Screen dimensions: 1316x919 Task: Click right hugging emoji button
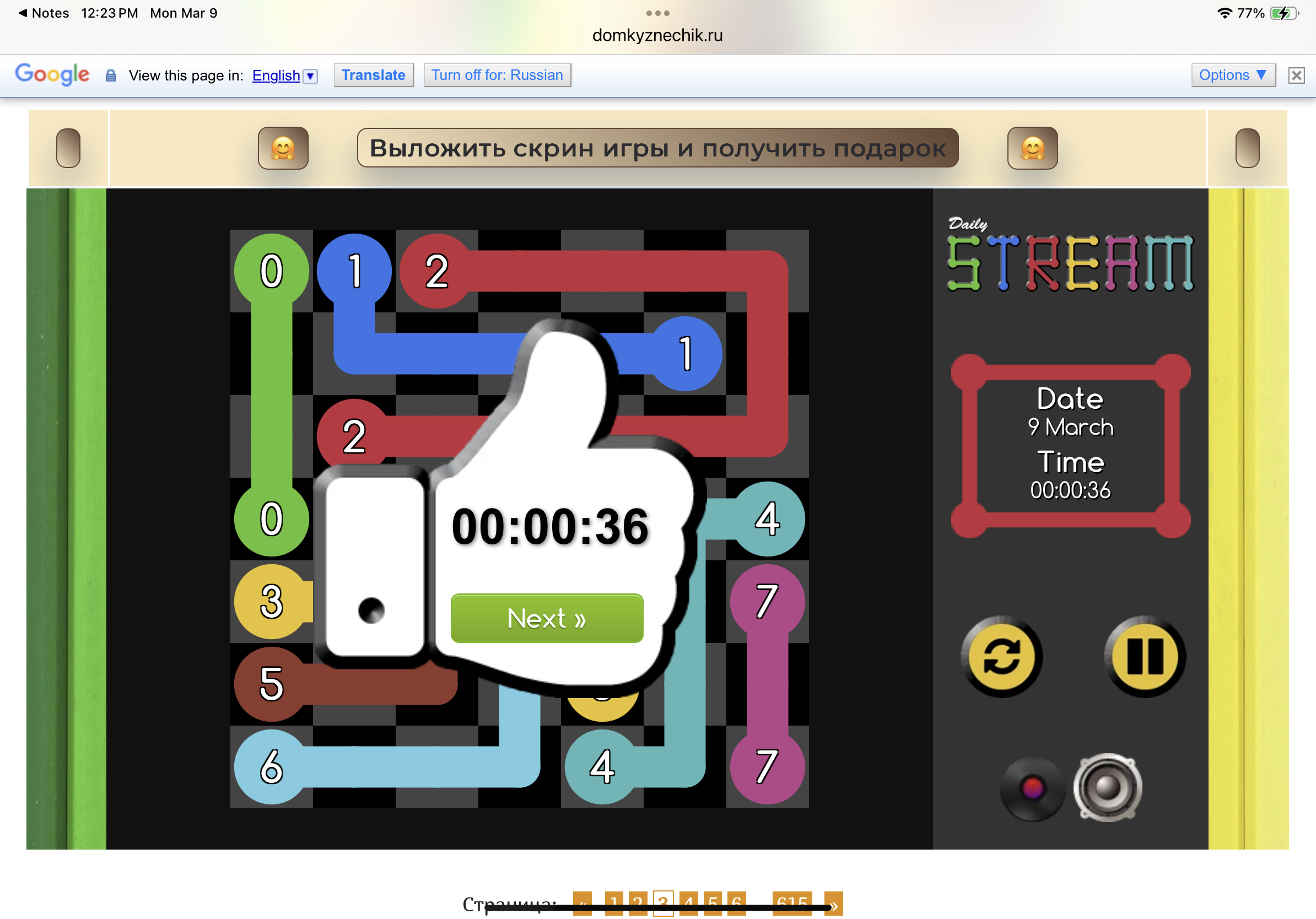click(1032, 148)
